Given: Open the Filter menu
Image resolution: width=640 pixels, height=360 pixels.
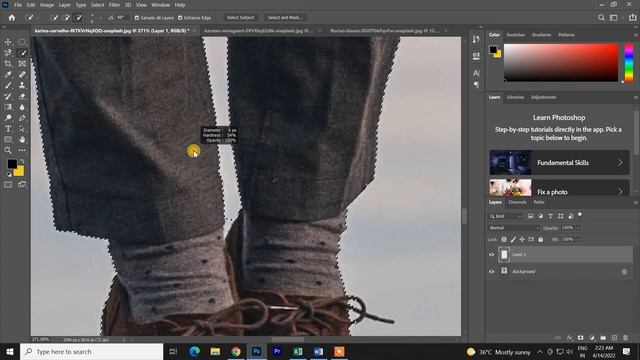Looking at the screenshot, I should point(114,5).
